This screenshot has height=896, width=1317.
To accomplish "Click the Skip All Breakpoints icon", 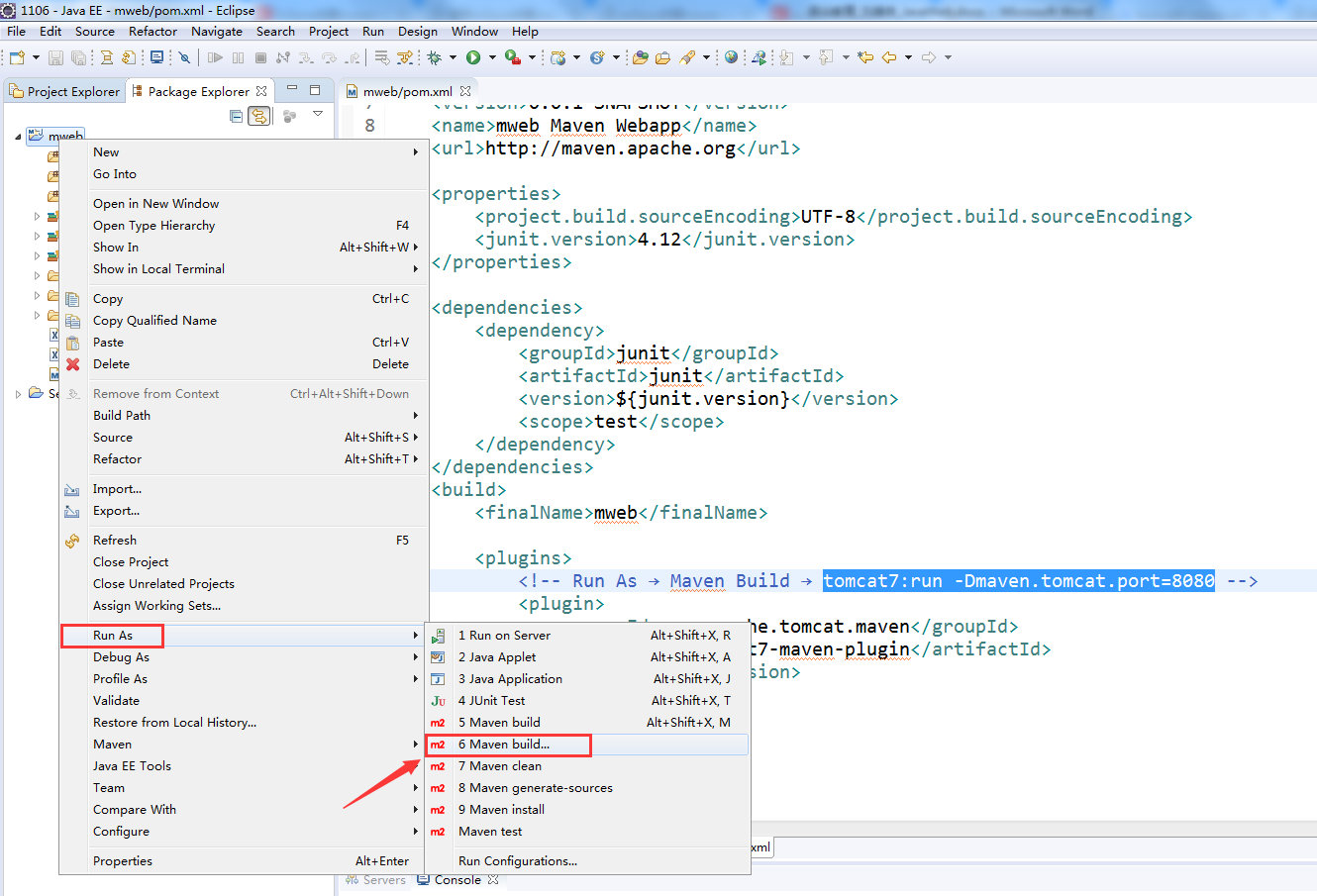I will point(184,57).
